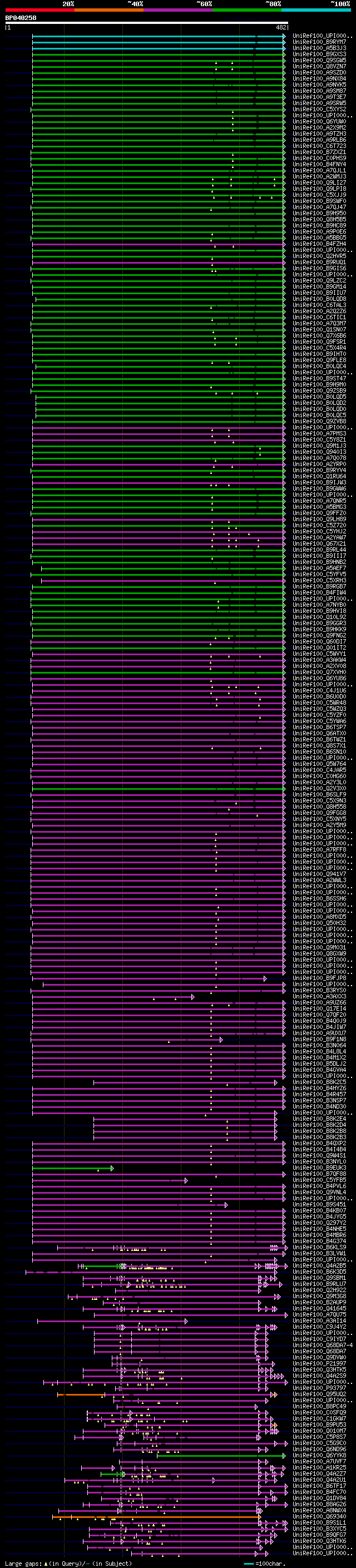The image size is (356, 1568).
Task: Click the UniRef100_B6TSP7 label
Action: click(x=319, y=728)
